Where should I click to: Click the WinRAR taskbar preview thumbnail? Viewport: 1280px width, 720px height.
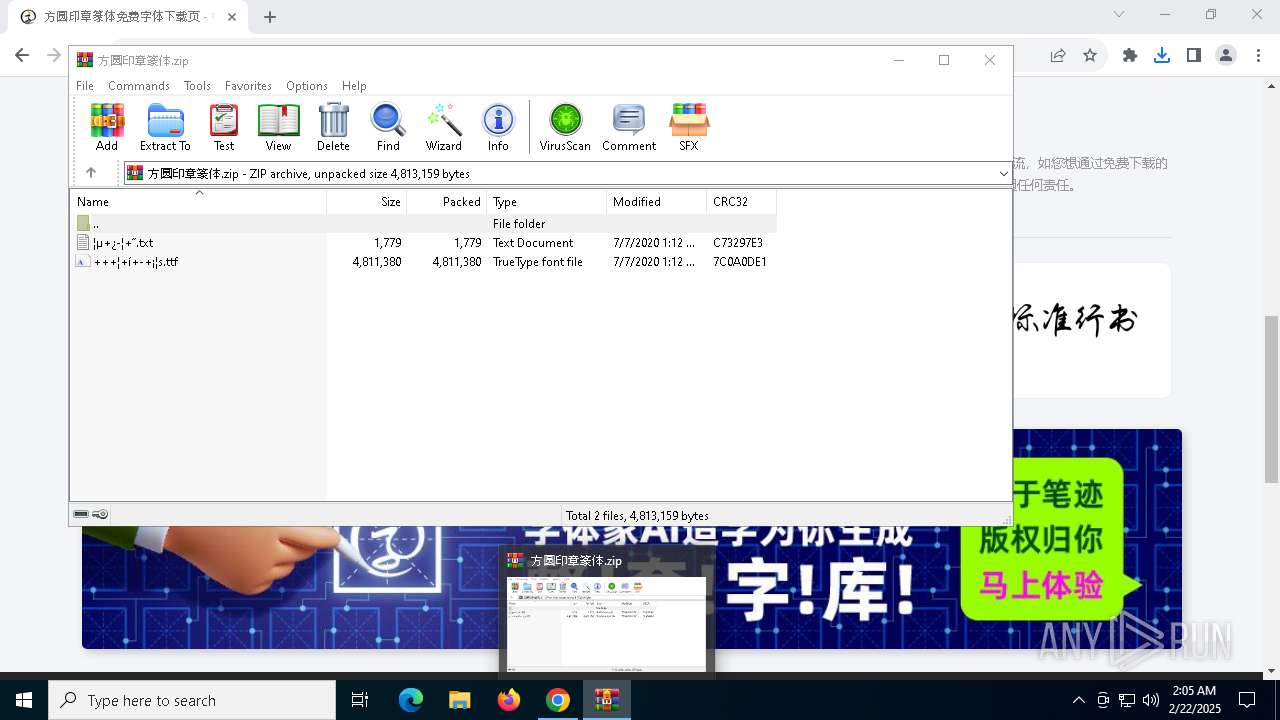[x=607, y=623]
